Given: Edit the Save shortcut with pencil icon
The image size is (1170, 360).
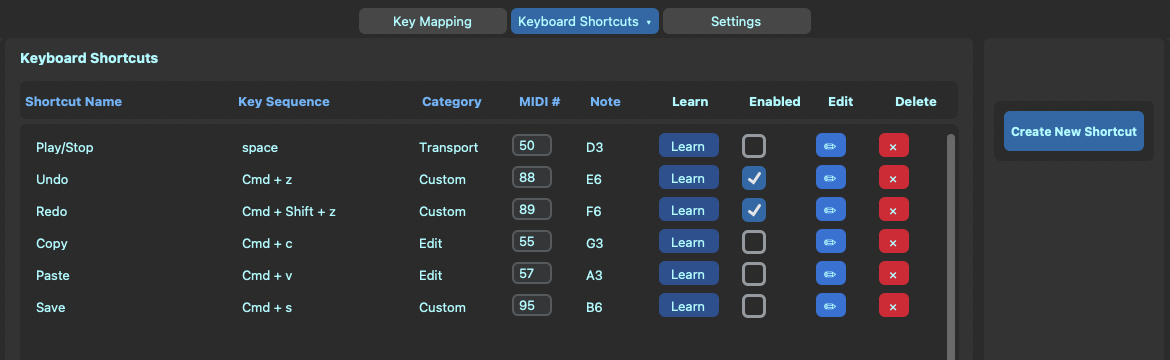Looking at the screenshot, I should (830, 306).
